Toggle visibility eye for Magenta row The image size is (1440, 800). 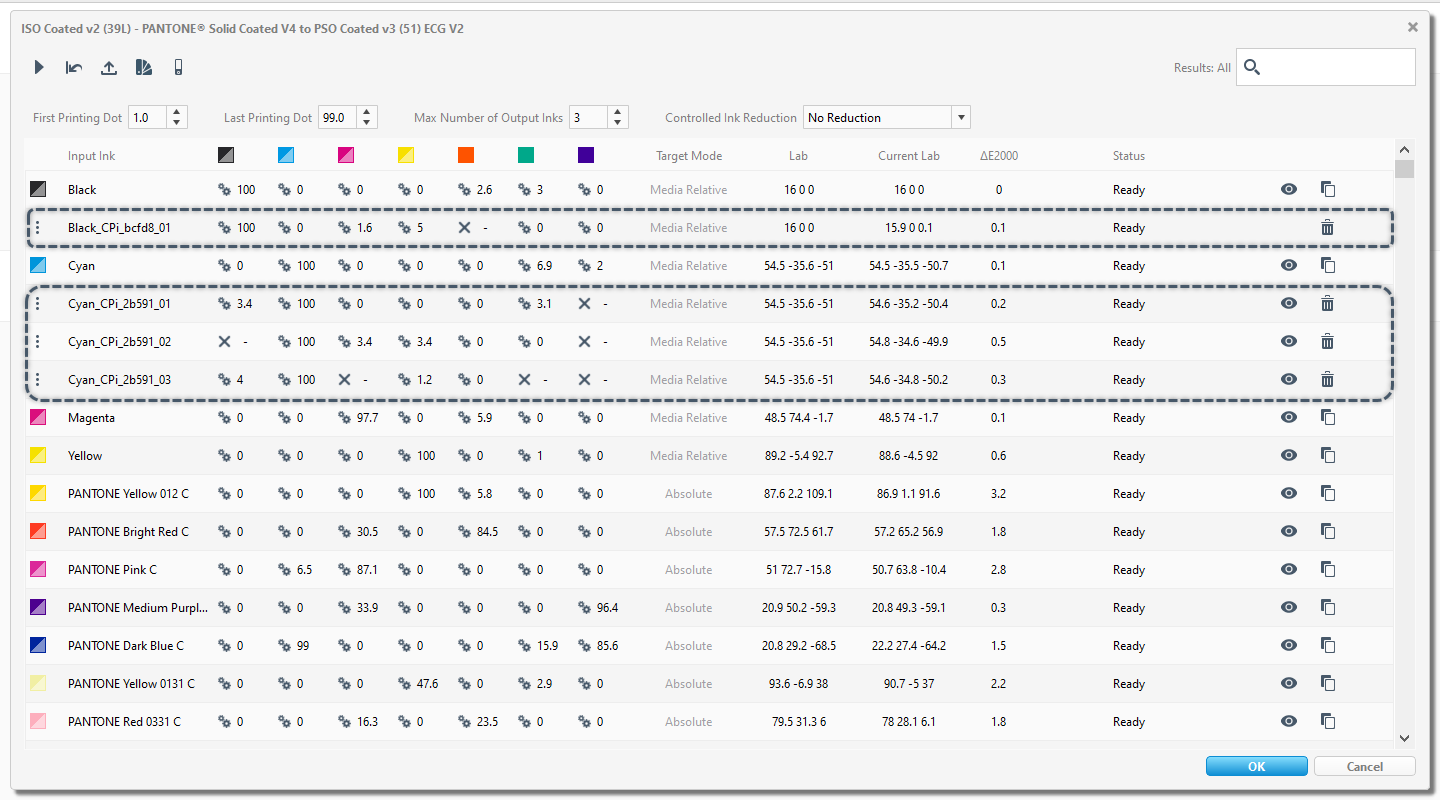[1289, 417]
